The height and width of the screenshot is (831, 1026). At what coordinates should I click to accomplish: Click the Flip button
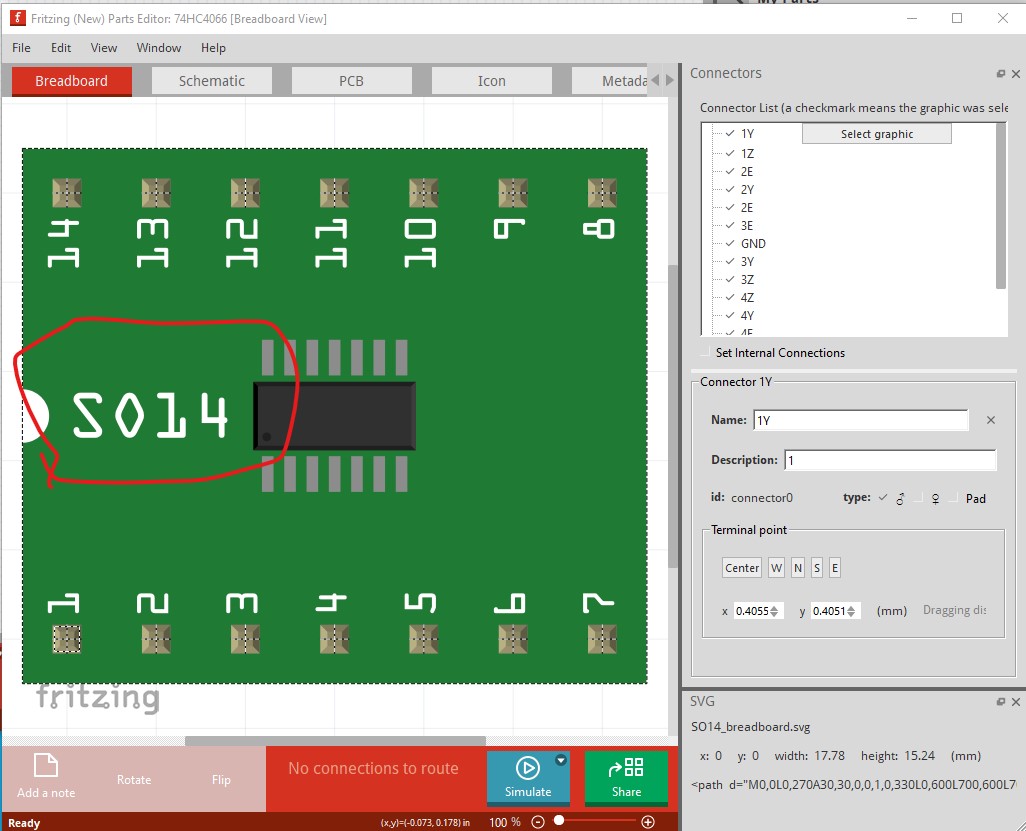(x=221, y=779)
